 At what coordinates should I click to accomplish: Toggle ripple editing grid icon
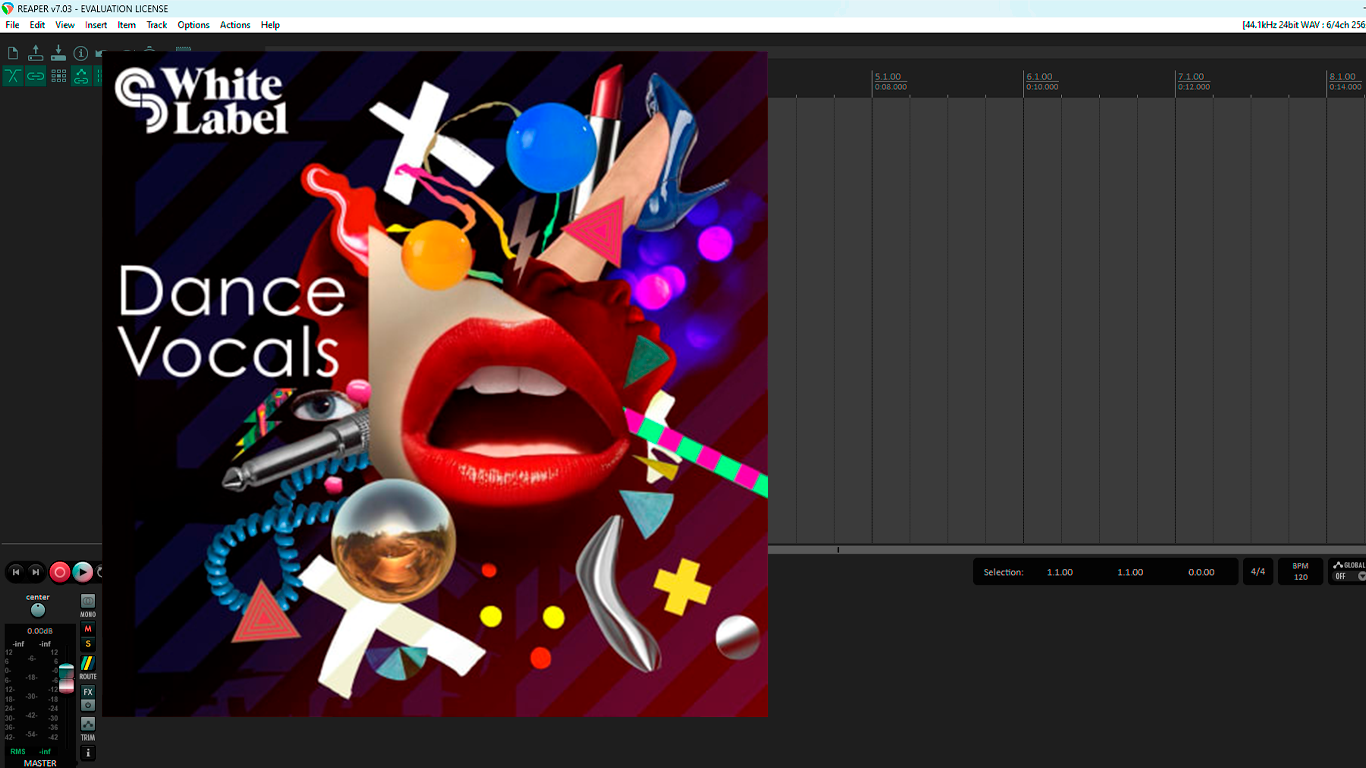pyautogui.click(x=58, y=76)
